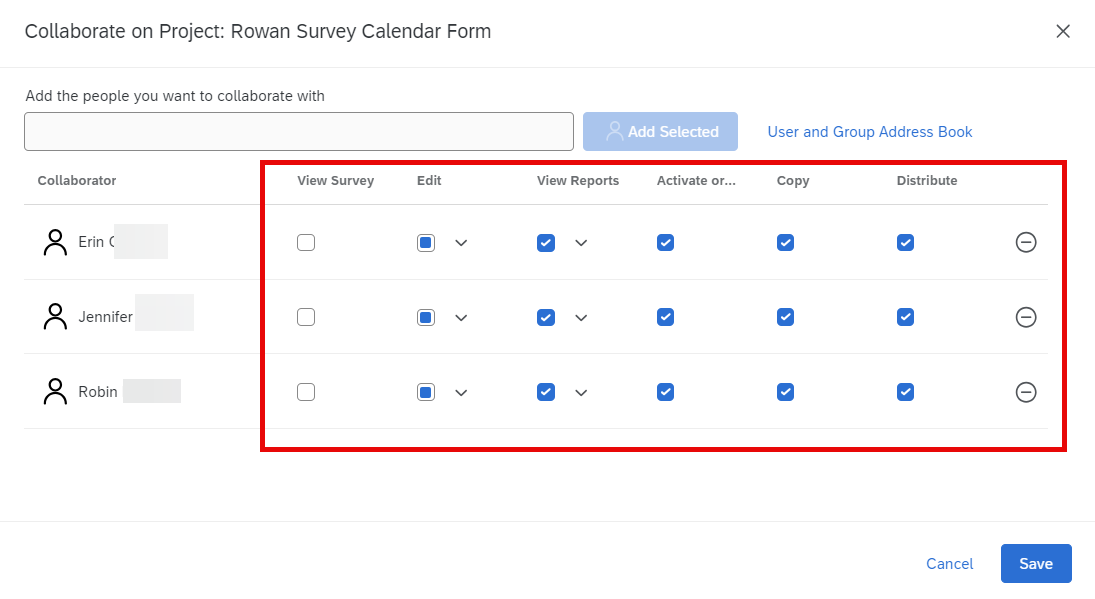Click Jennifer's user avatar icon
Image resolution: width=1095 pixels, height=599 pixels.
coord(55,317)
